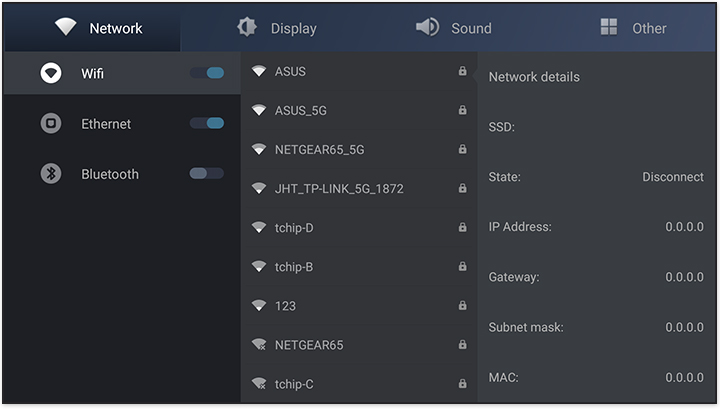
Task: Click the signal icon next to NETGEAR65_5G
Action: [x=259, y=150]
